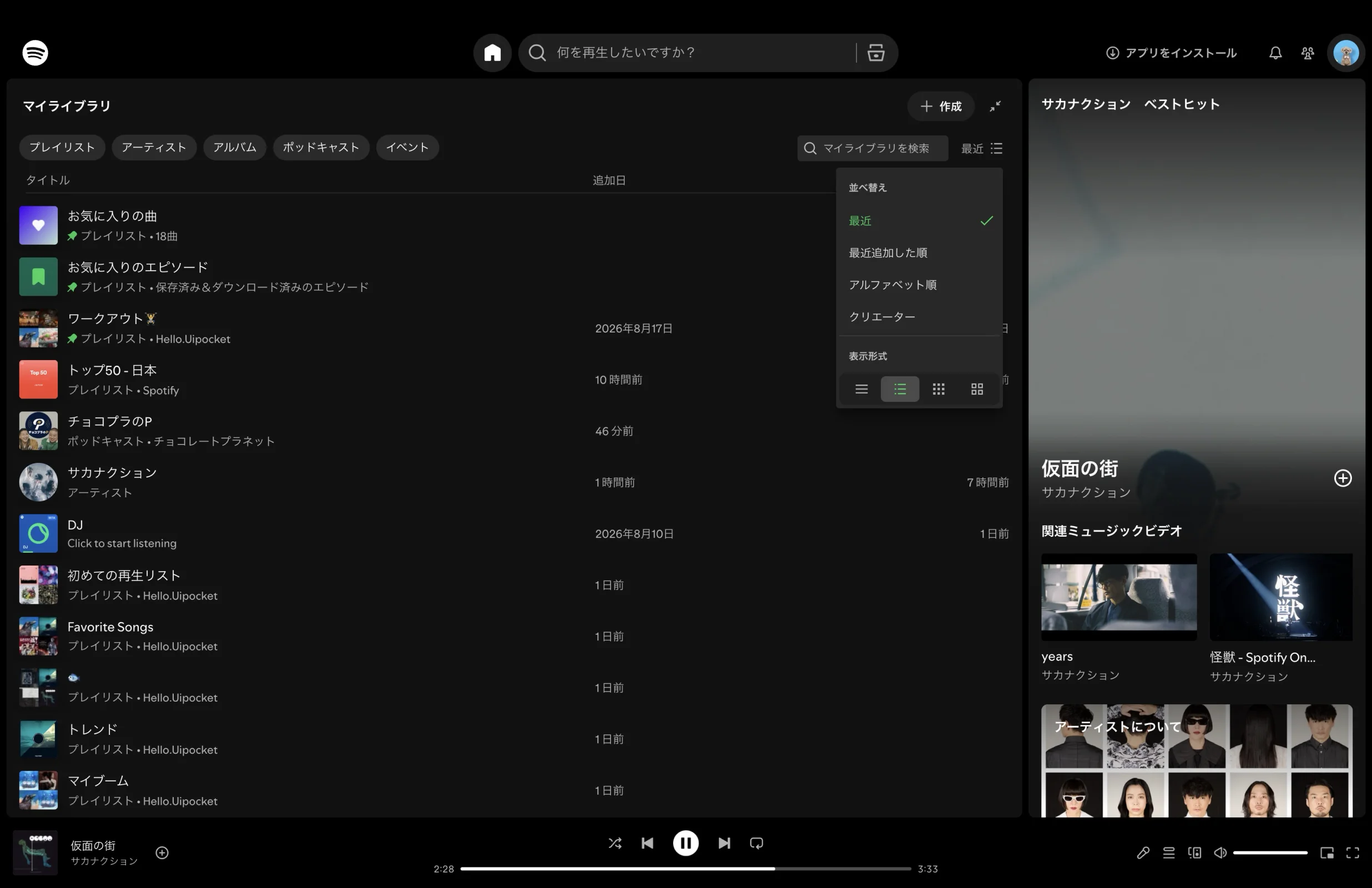Open トップ50 - 日本 playlist
This screenshot has width=1372, height=888.
click(x=514, y=380)
